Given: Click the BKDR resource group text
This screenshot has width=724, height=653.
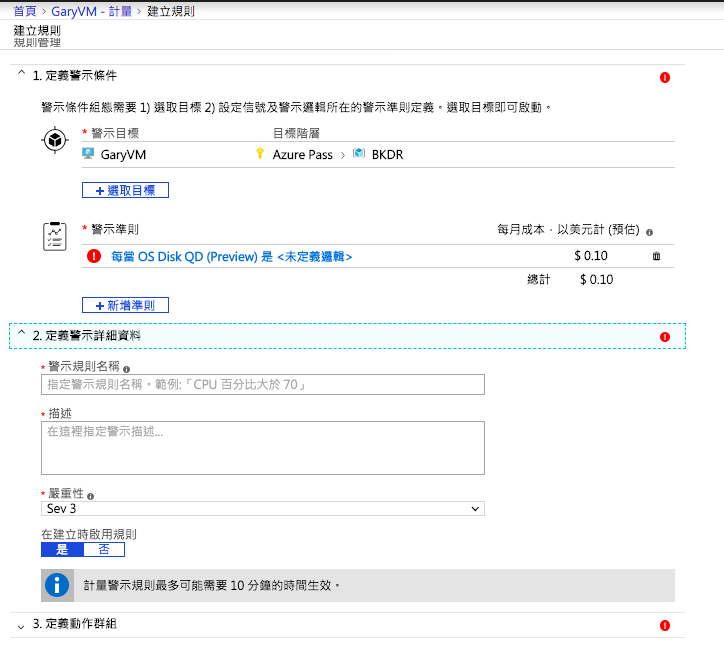Looking at the screenshot, I should (387, 154).
